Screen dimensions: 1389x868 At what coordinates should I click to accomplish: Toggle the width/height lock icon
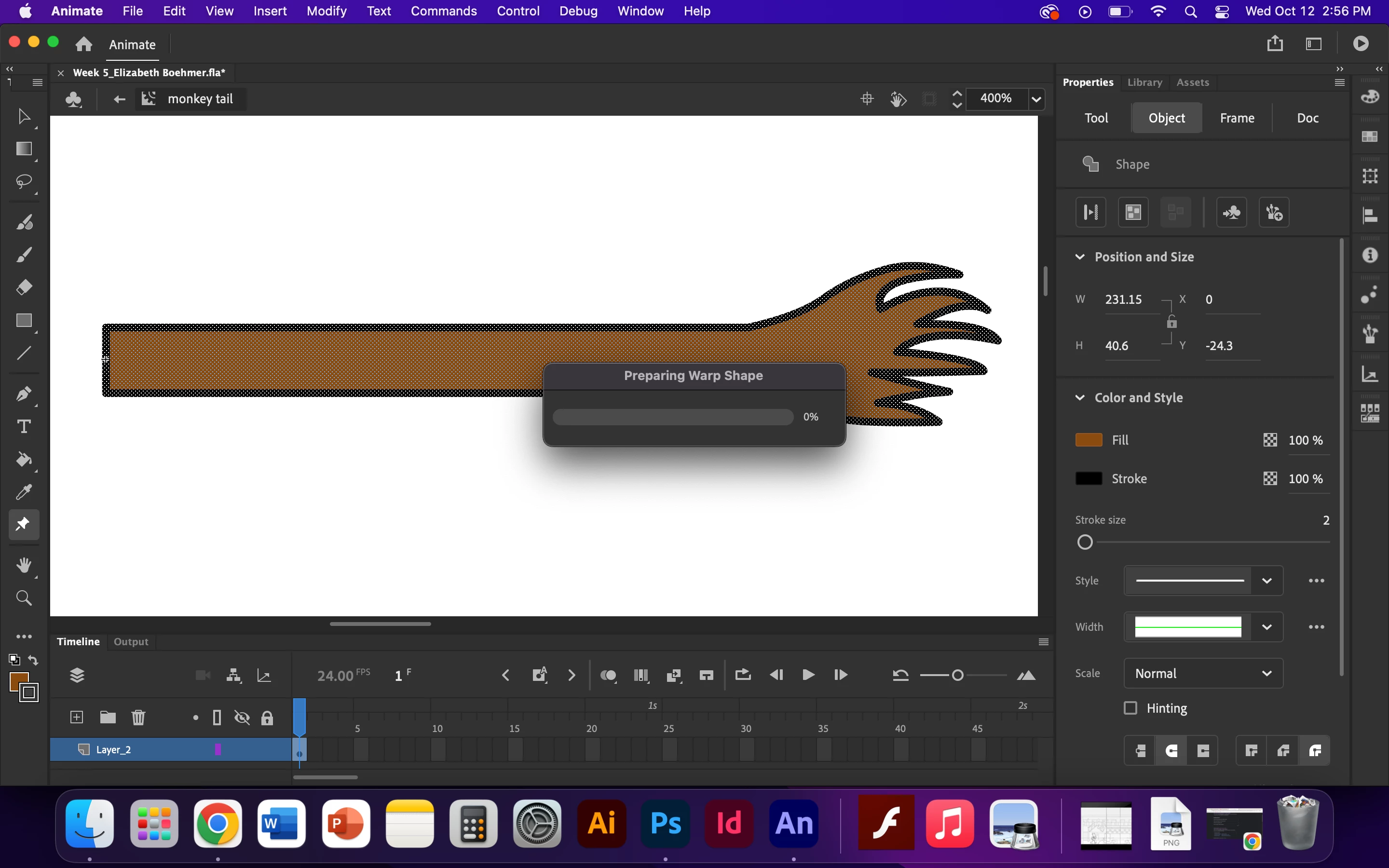coord(1171,322)
